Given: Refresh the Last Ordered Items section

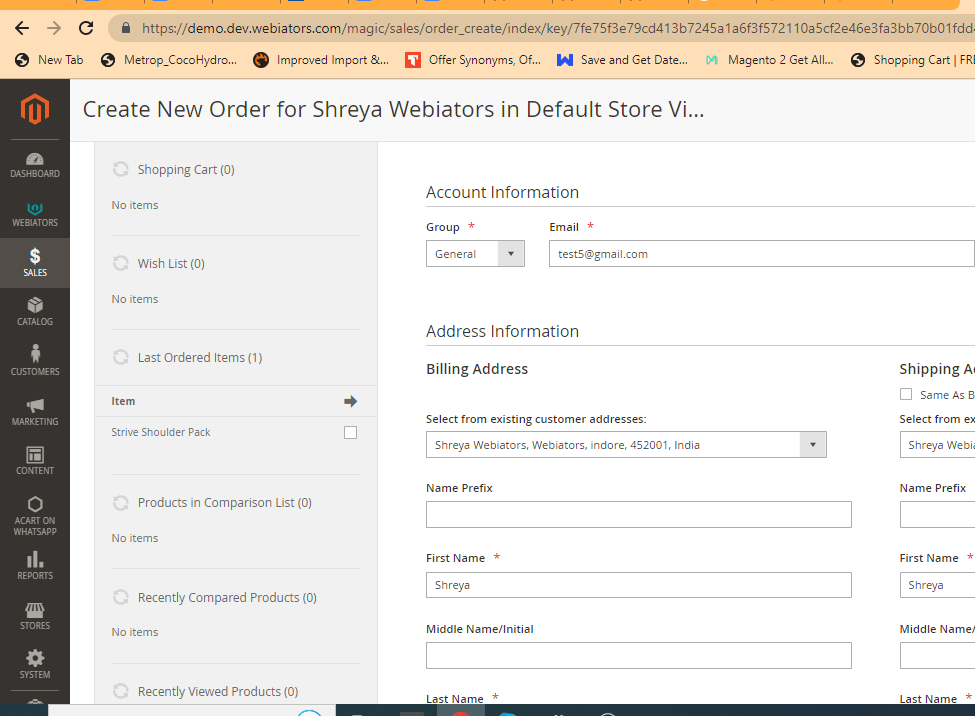Looking at the screenshot, I should pyautogui.click(x=121, y=357).
